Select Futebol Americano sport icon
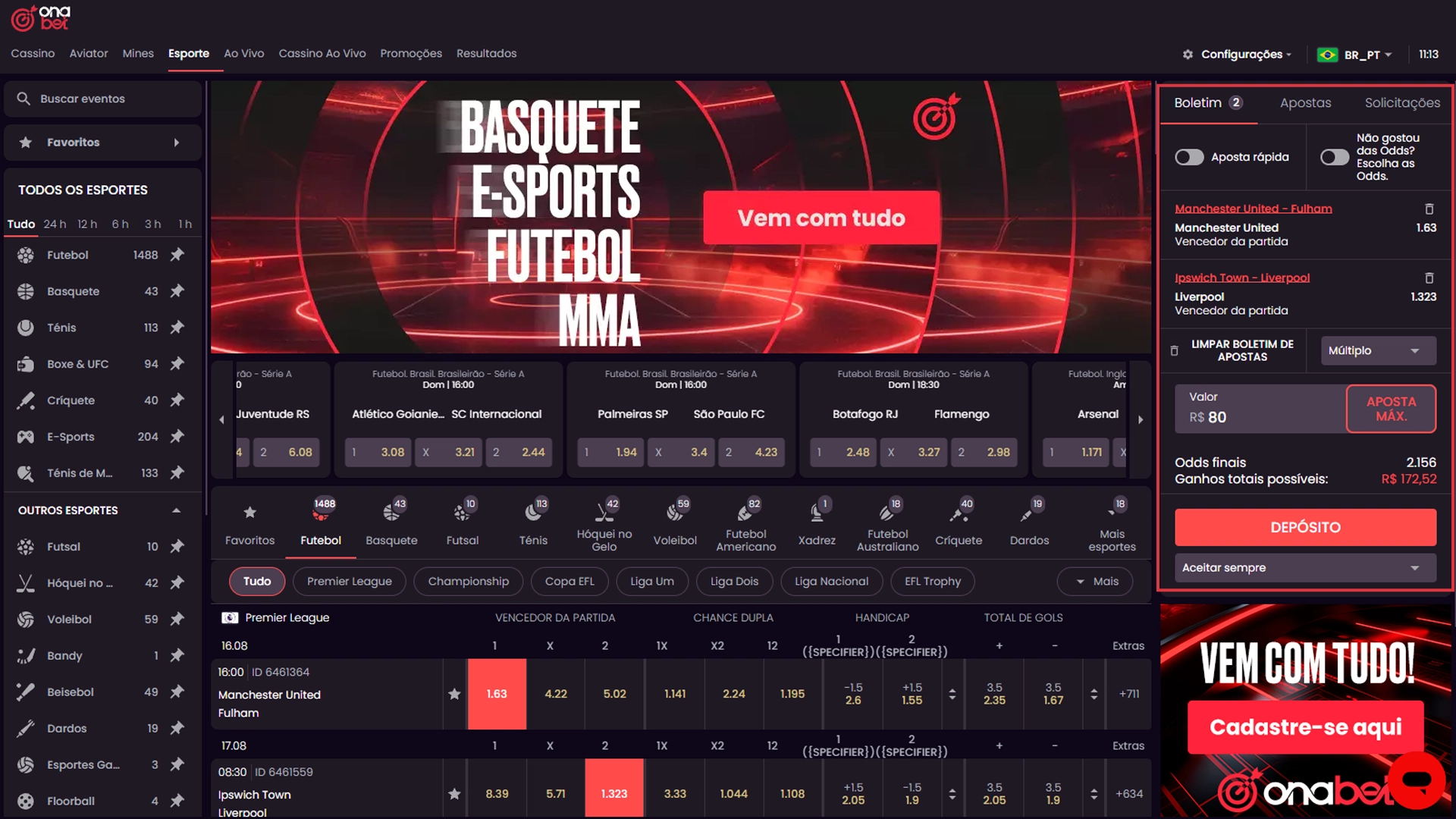The height and width of the screenshot is (819, 1456). pyautogui.click(x=746, y=522)
